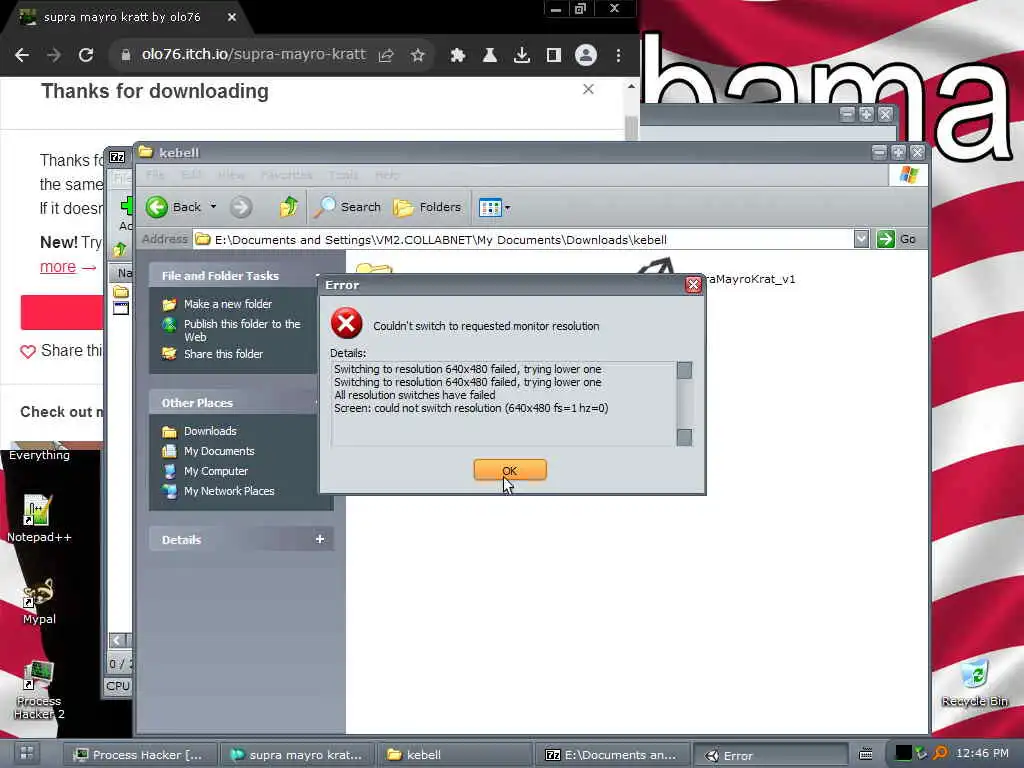1024x768 pixels.
Task: Bookmark page with star icon
Action: tap(418, 56)
